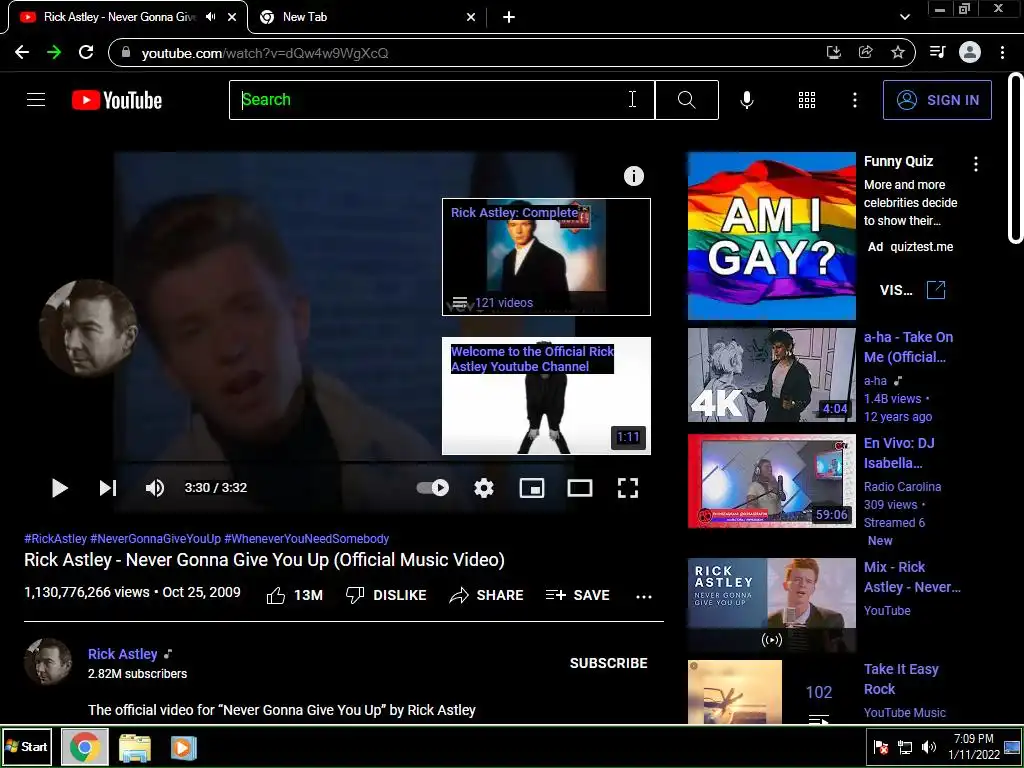The width and height of the screenshot is (1024, 768).
Task: Open the YouTube apps grid
Action: pyautogui.click(x=807, y=100)
